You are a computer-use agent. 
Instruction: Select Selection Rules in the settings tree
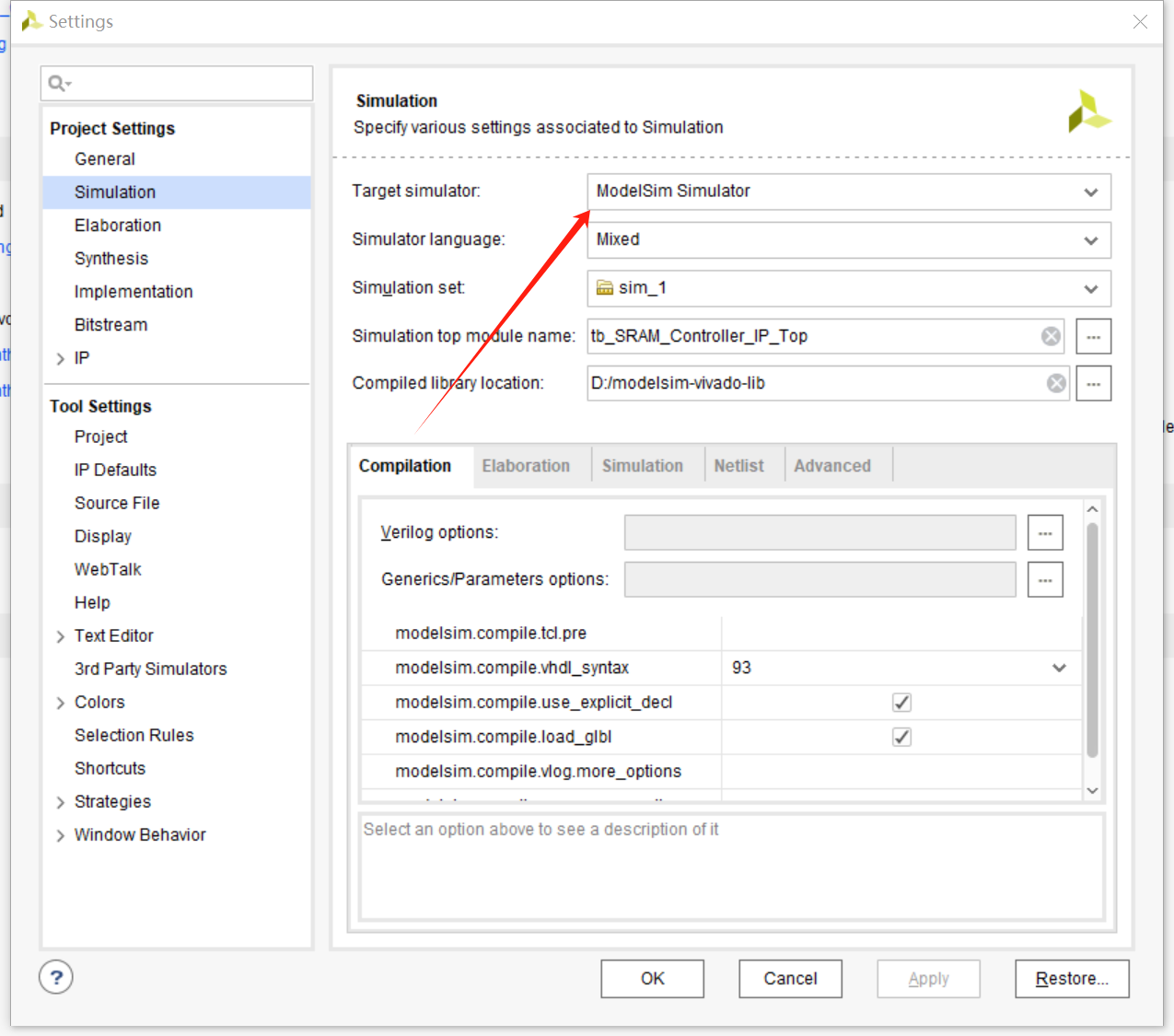coord(134,736)
